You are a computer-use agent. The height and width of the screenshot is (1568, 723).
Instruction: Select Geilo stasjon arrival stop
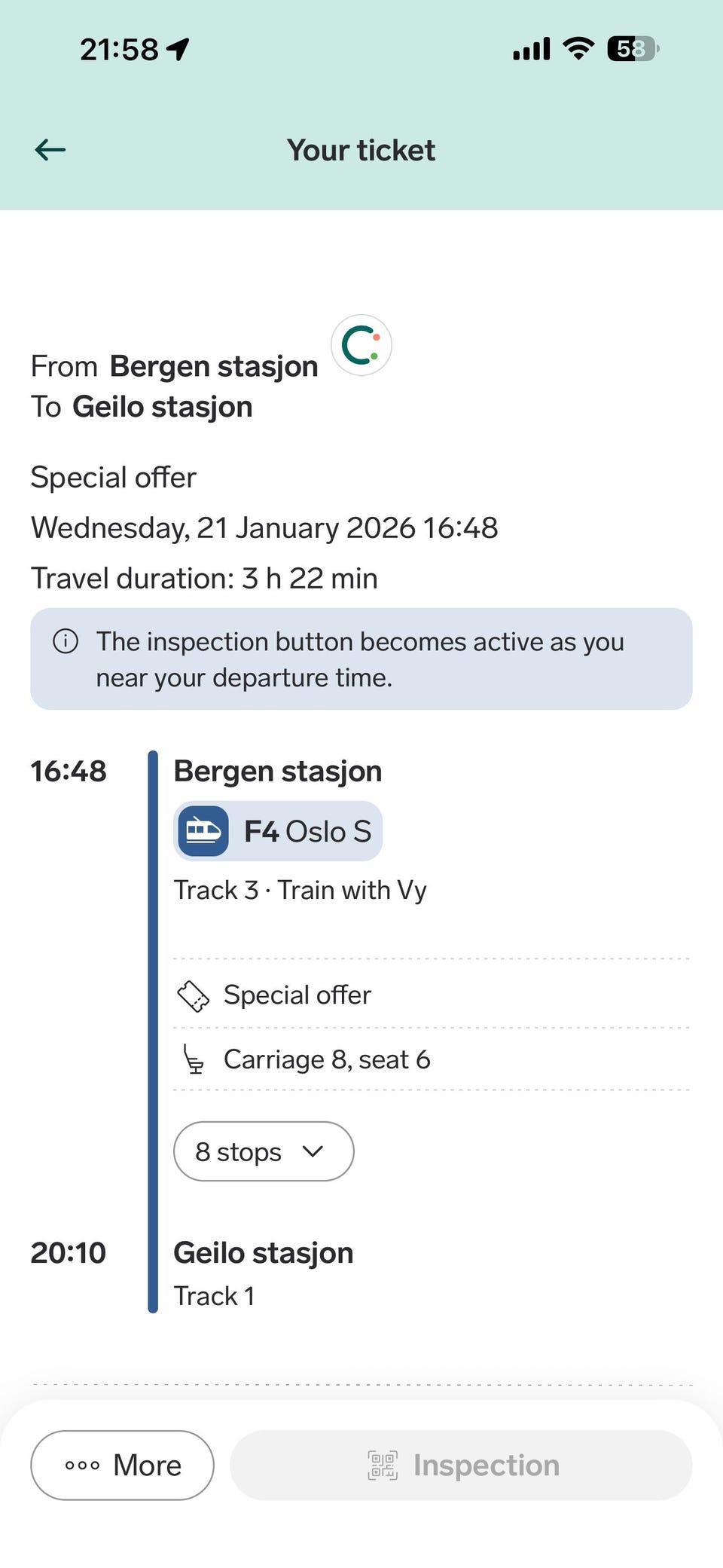[263, 1253]
